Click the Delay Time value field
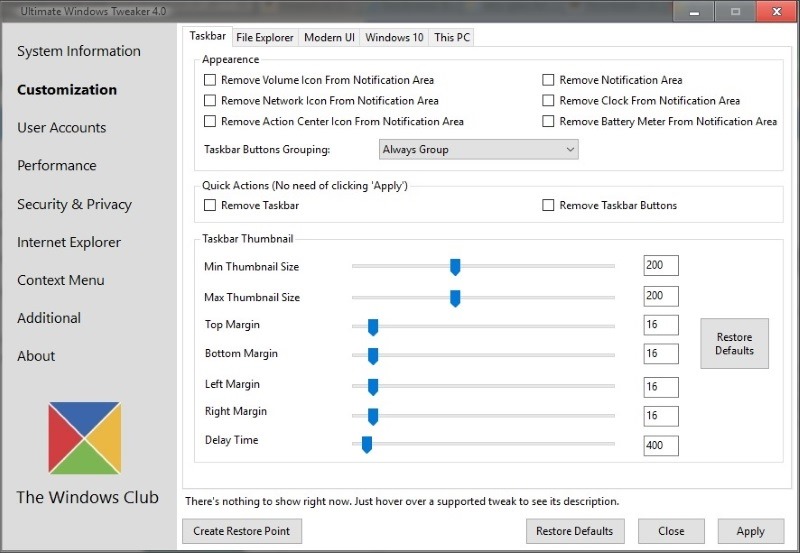The height and width of the screenshot is (553, 800). point(661,445)
